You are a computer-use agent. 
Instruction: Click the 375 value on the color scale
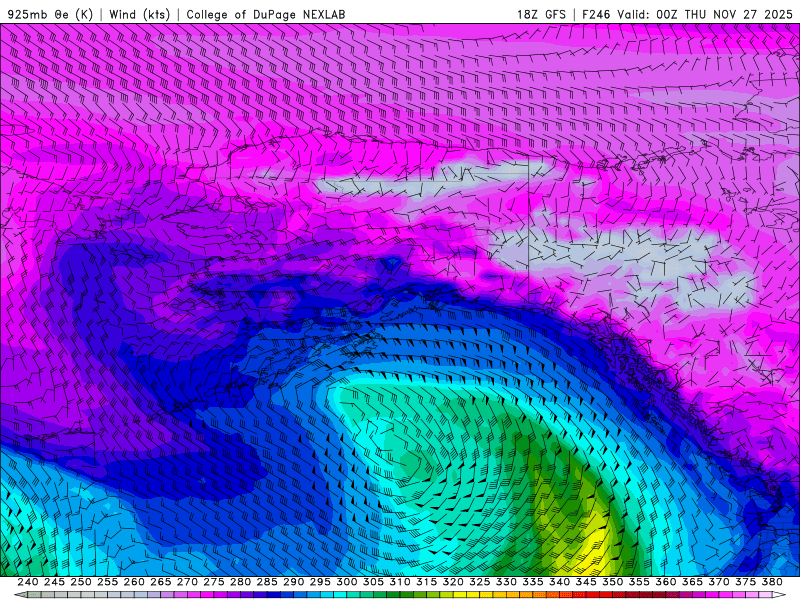point(745,582)
